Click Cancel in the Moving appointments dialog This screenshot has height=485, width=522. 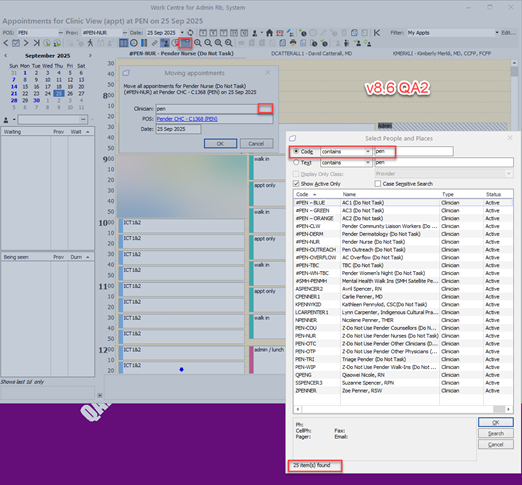tap(256, 144)
